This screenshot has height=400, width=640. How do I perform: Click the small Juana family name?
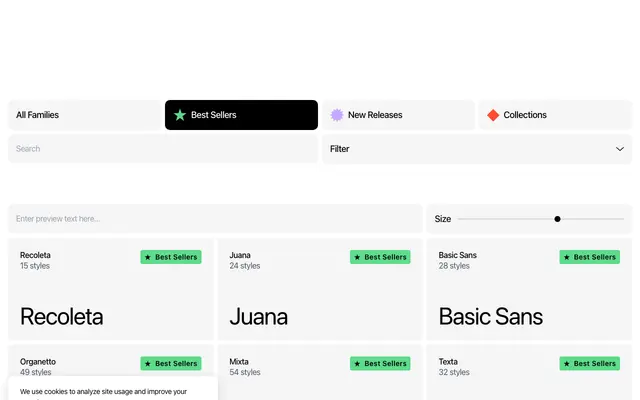point(240,255)
